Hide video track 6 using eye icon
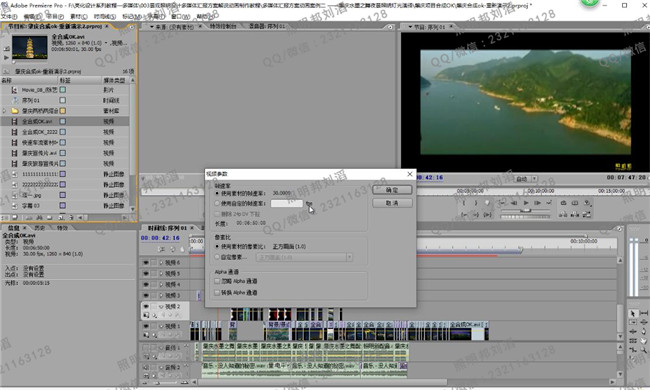This screenshot has width=650, height=390. pos(146,263)
